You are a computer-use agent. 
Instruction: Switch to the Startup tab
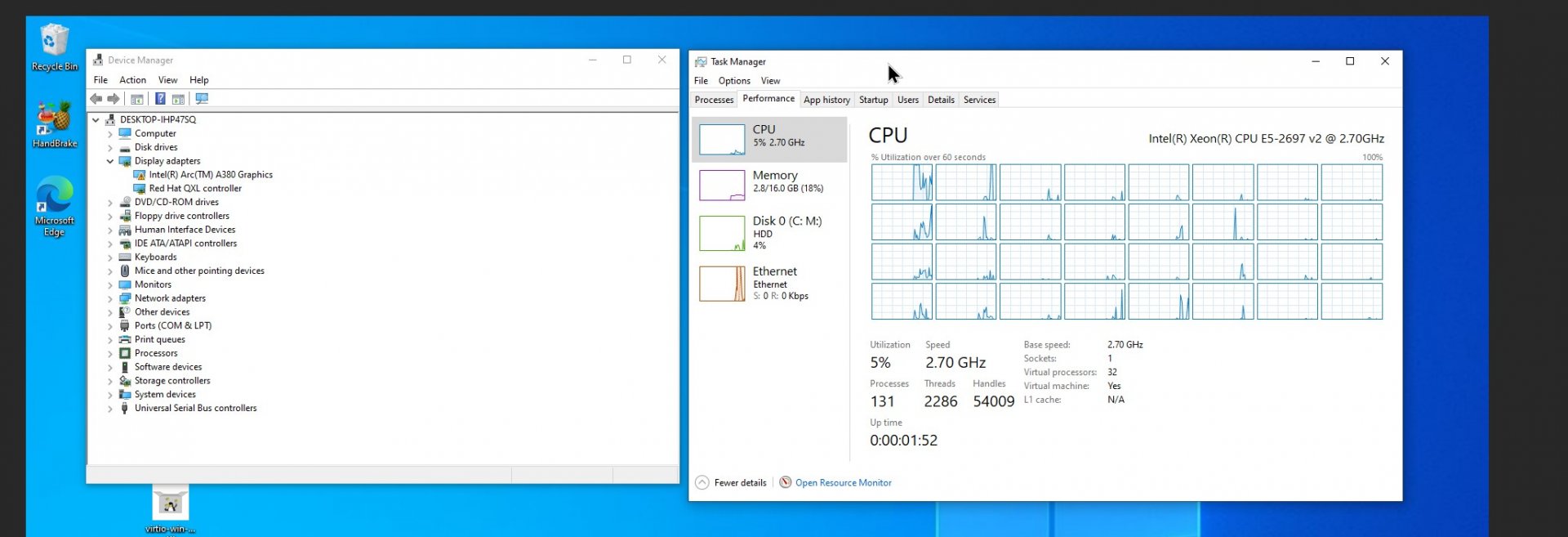coord(873,100)
